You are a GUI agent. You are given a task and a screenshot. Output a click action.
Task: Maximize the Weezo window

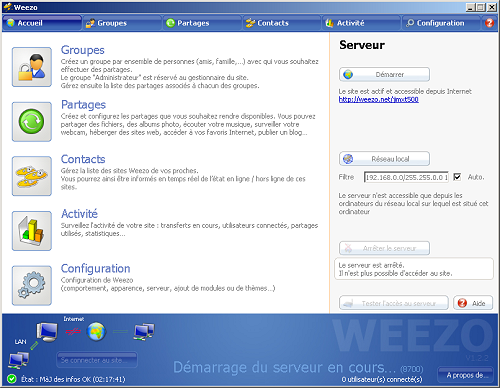481,7
